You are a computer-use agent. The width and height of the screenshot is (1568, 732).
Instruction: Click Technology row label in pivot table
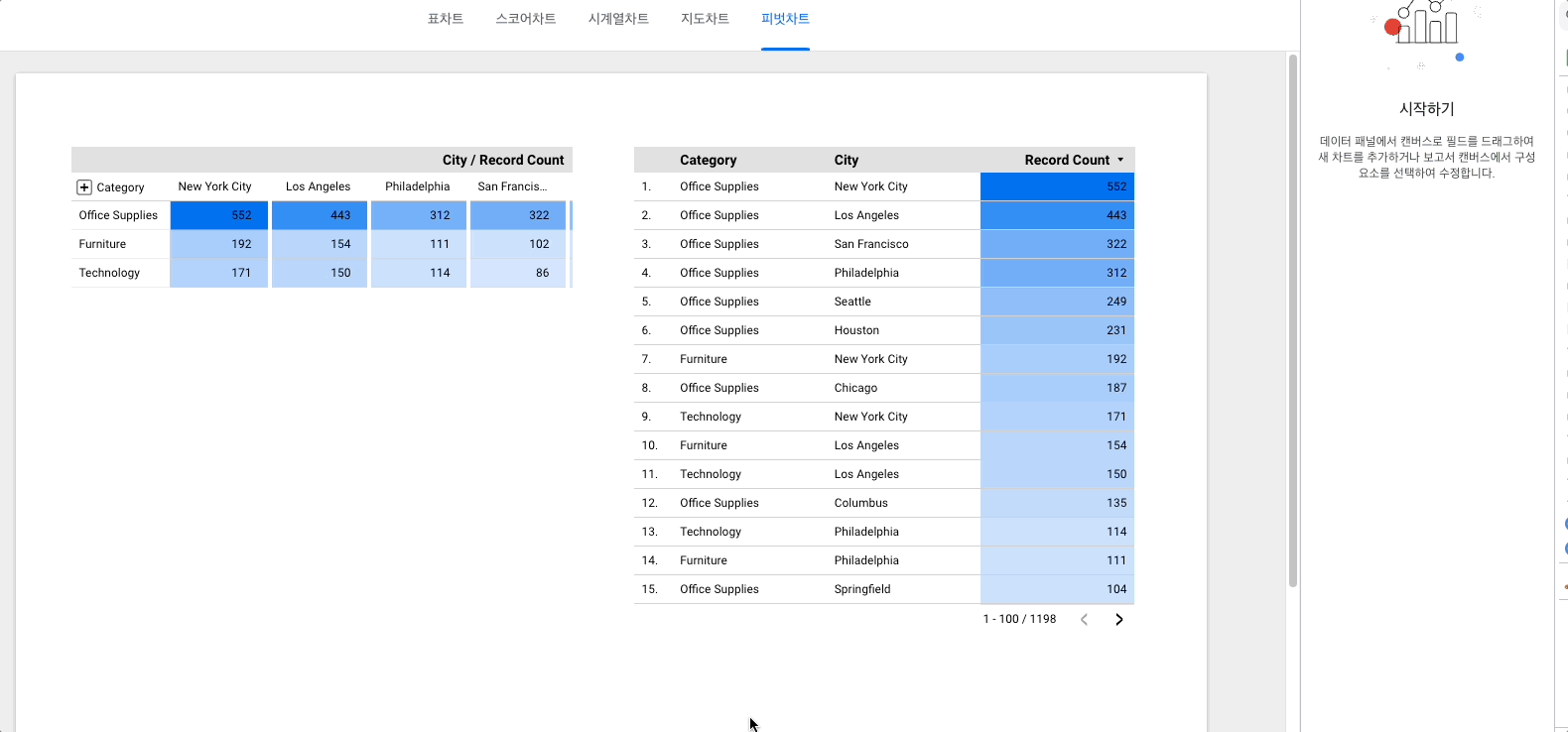click(109, 273)
